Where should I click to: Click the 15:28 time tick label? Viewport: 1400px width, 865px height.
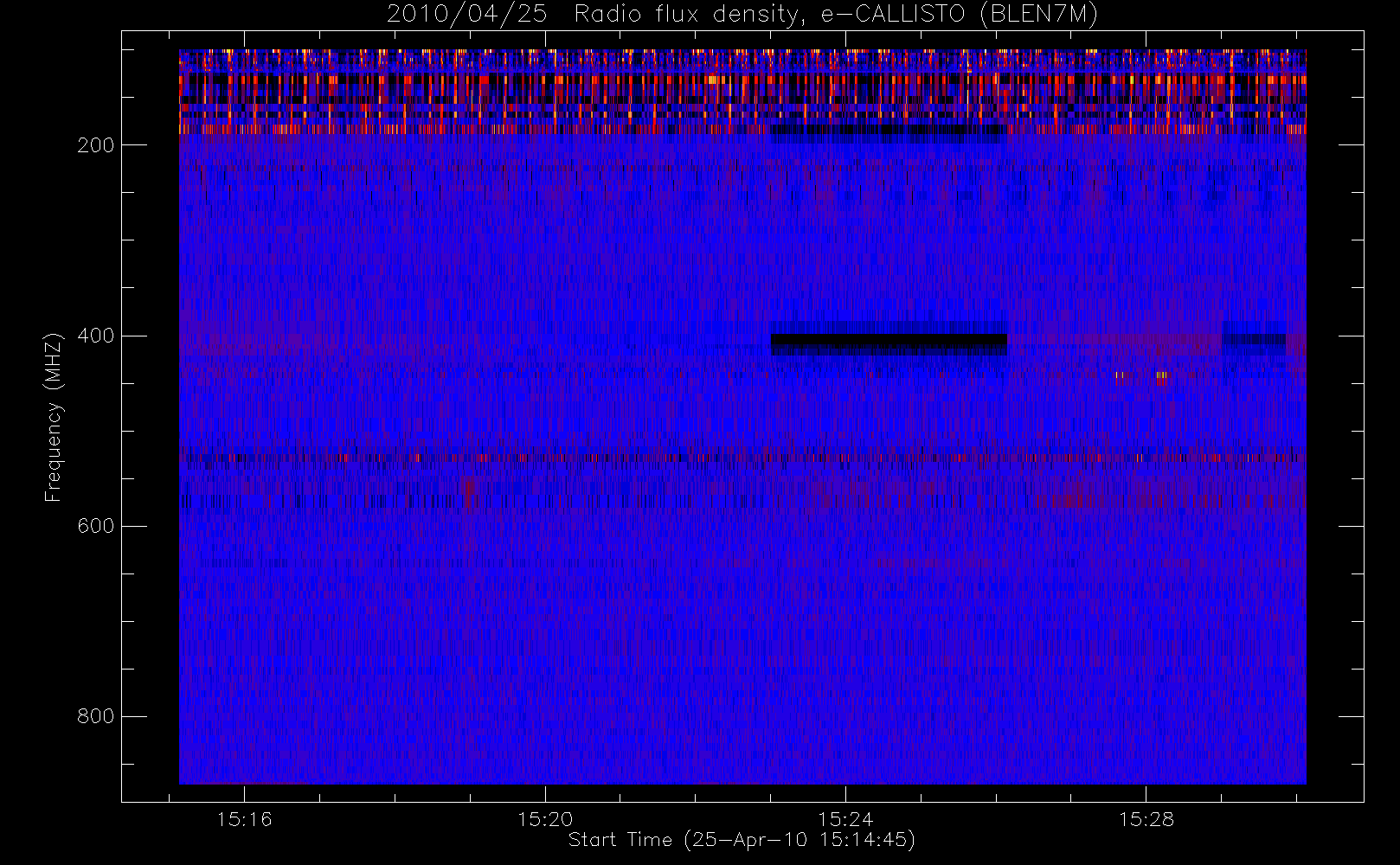1146,819
